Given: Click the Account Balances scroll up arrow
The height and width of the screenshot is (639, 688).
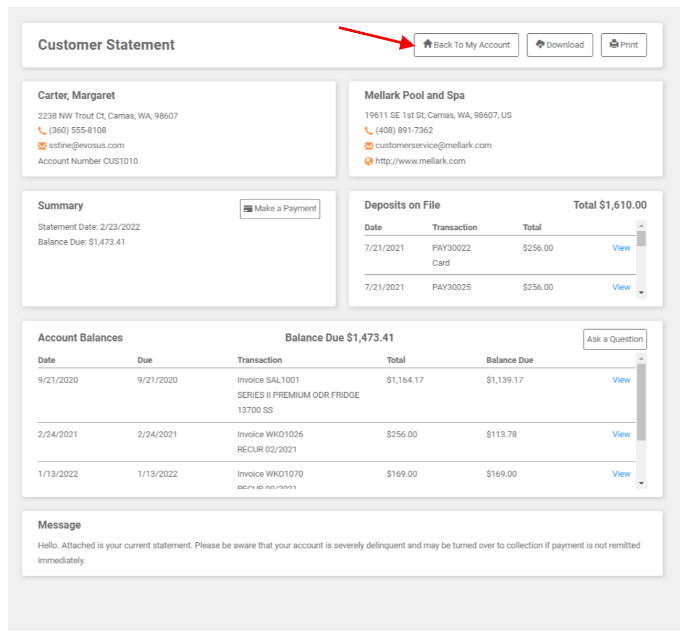Looking at the screenshot, I should tap(641, 359).
